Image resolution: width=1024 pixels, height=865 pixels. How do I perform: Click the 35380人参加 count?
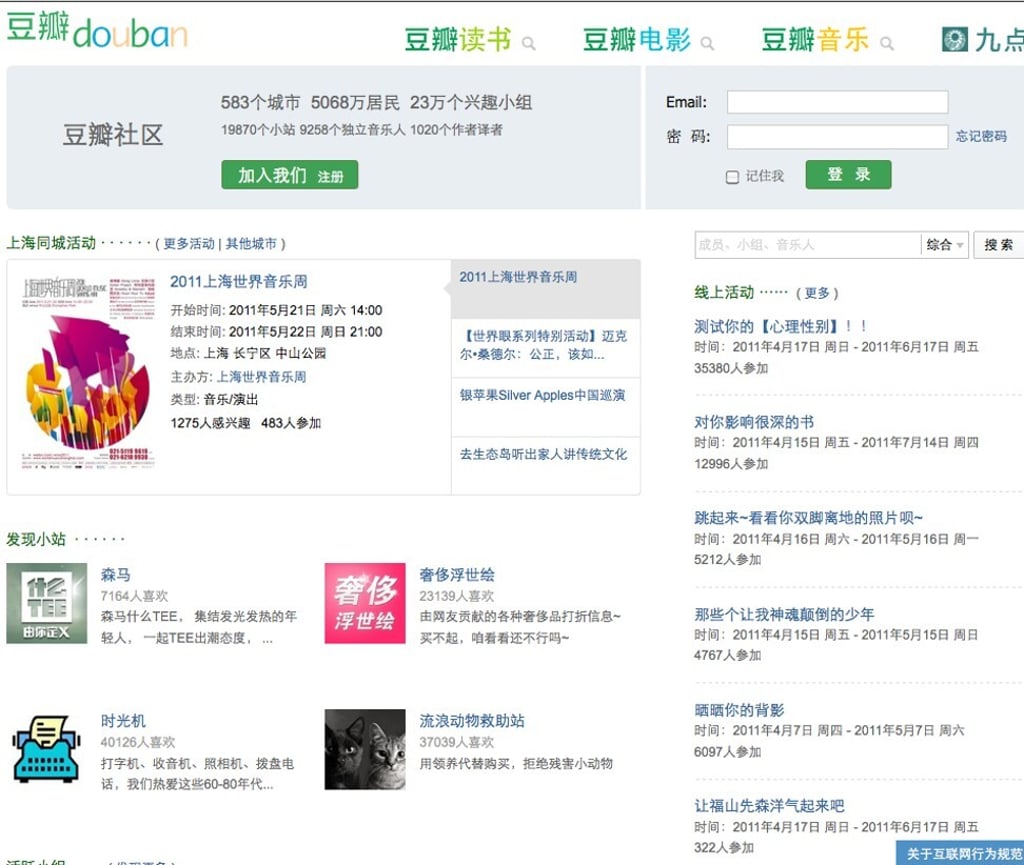(731, 368)
